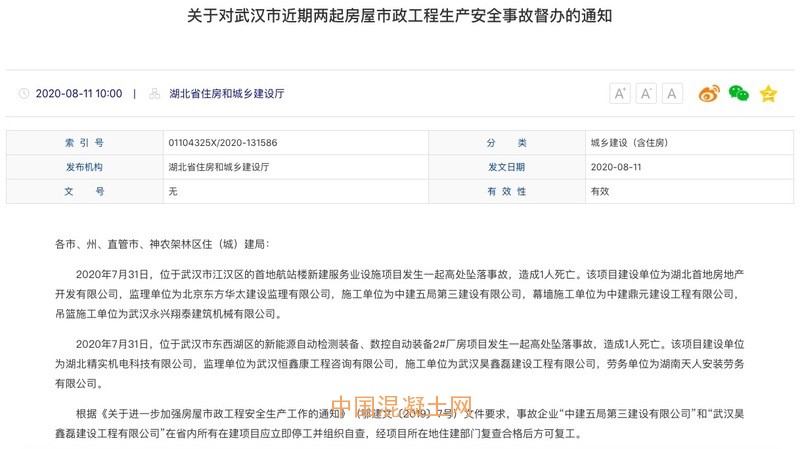Click source 湖北省住房和城乡建设厅 beside the publish time
The width and height of the screenshot is (800, 449).
pos(226,93)
